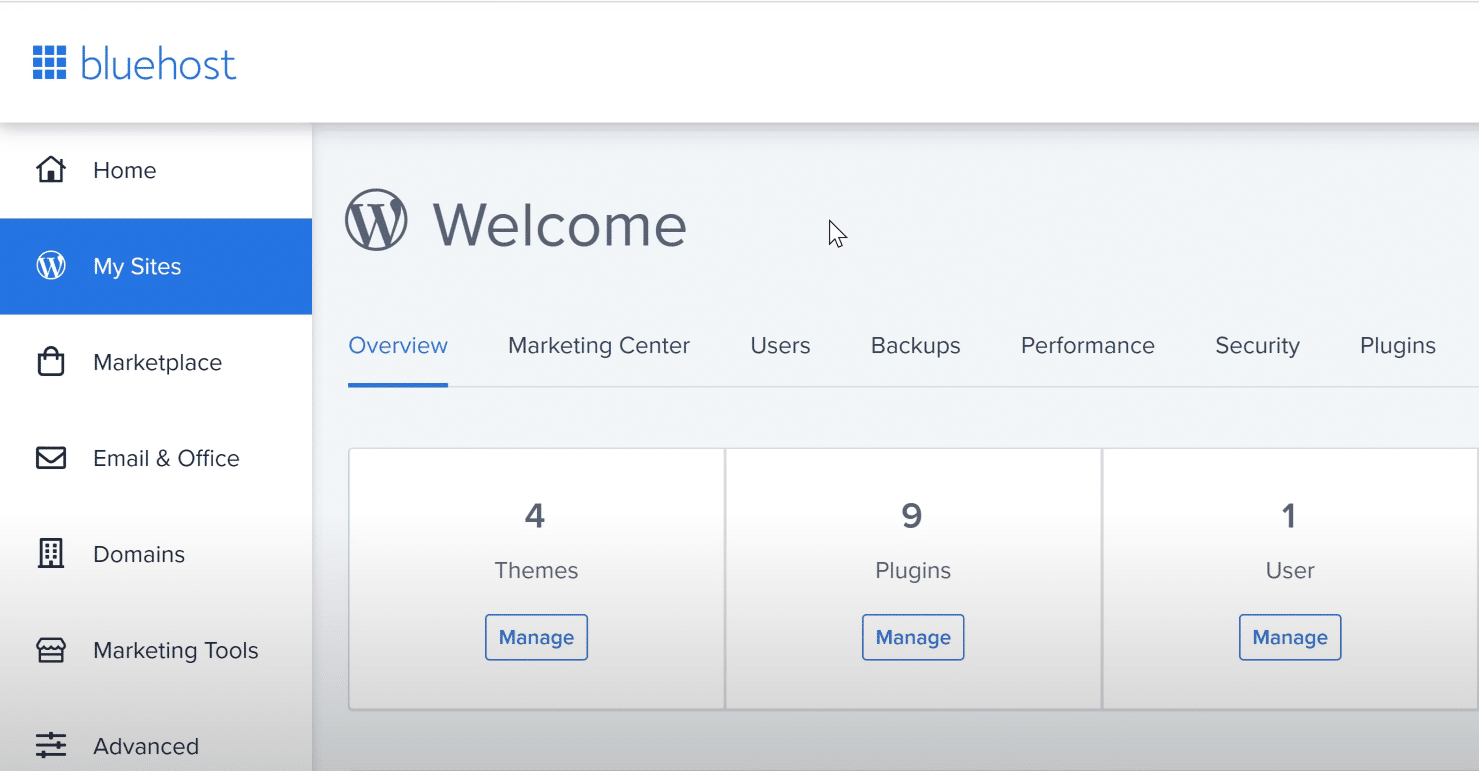Switch to the Users tab
Image resolution: width=1479 pixels, height=771 pixels.
click(x=780, y=346)
